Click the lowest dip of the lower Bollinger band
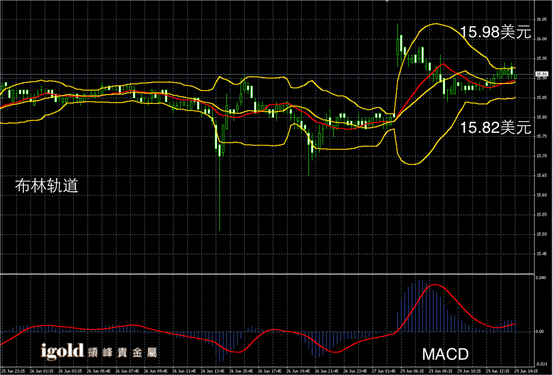Screen dimensions: 553x375 click(x=413, y=164)
